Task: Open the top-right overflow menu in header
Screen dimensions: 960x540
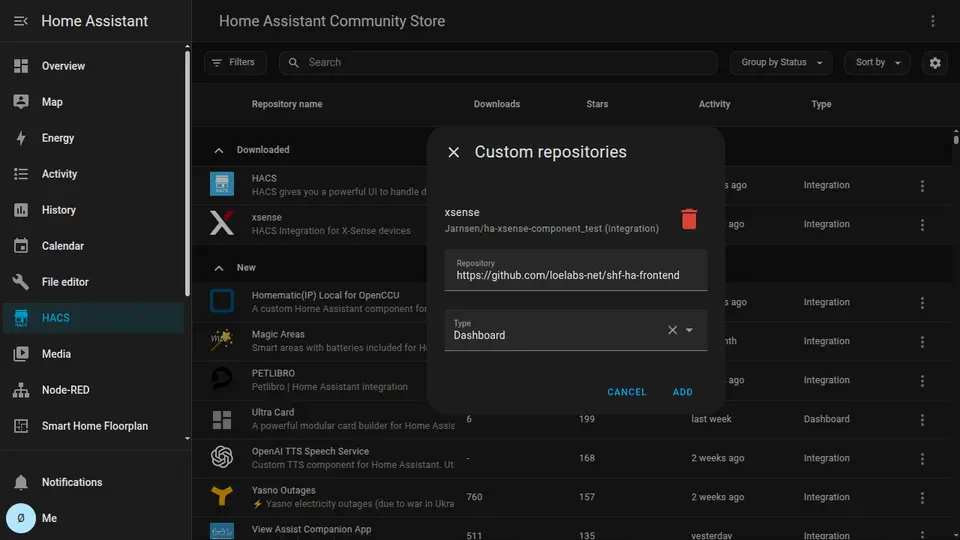Action: click(932, 21)
